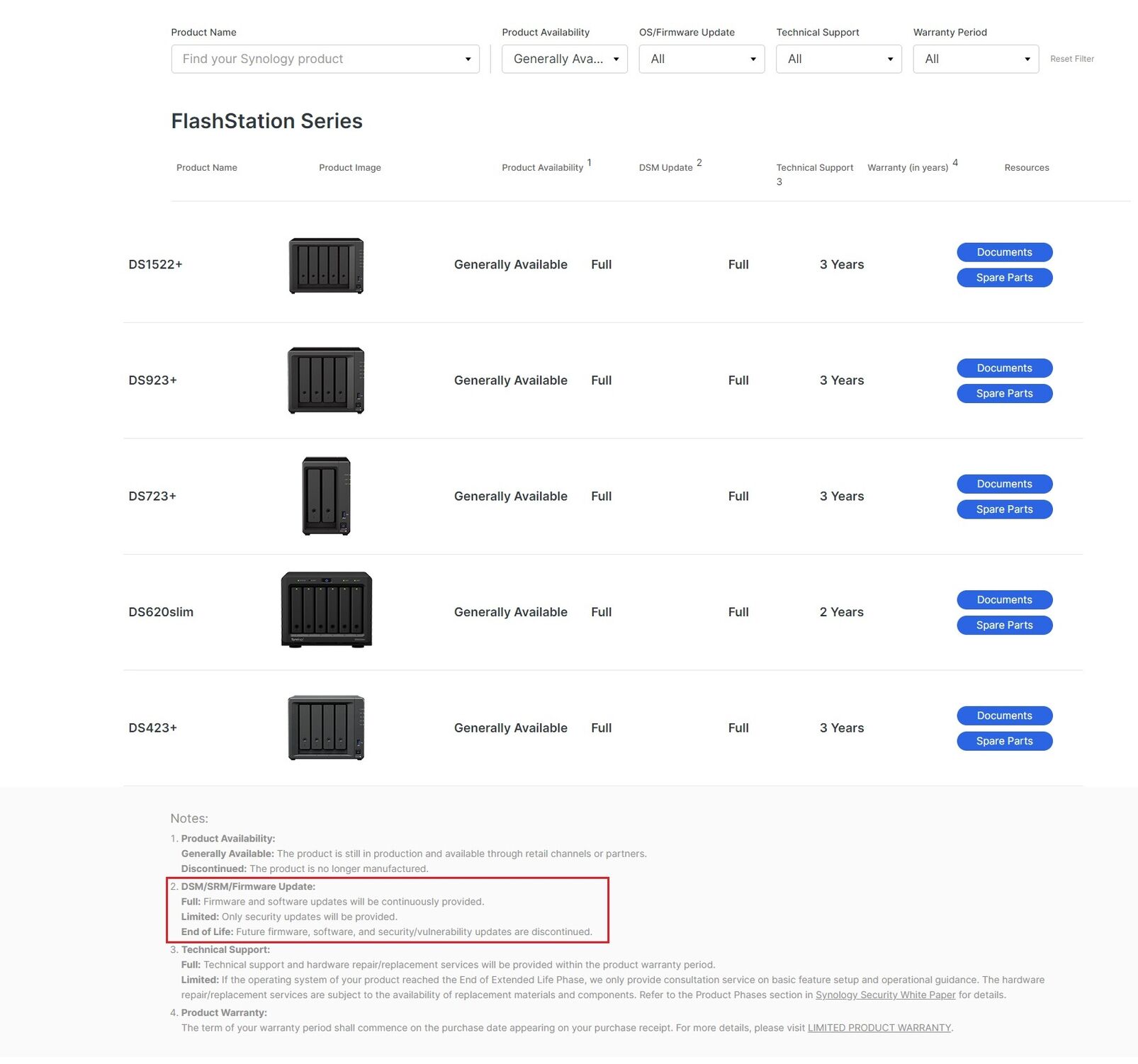Open the Warranty Period filter dropdown
This screenshot has width=1138, height=1064.
coord(976,59)
